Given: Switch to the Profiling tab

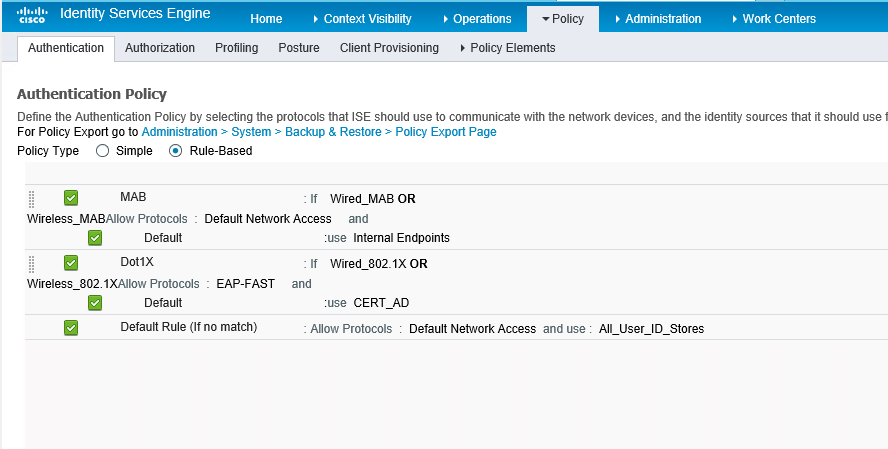Looking at the screenshot, I should pos(237,48).
